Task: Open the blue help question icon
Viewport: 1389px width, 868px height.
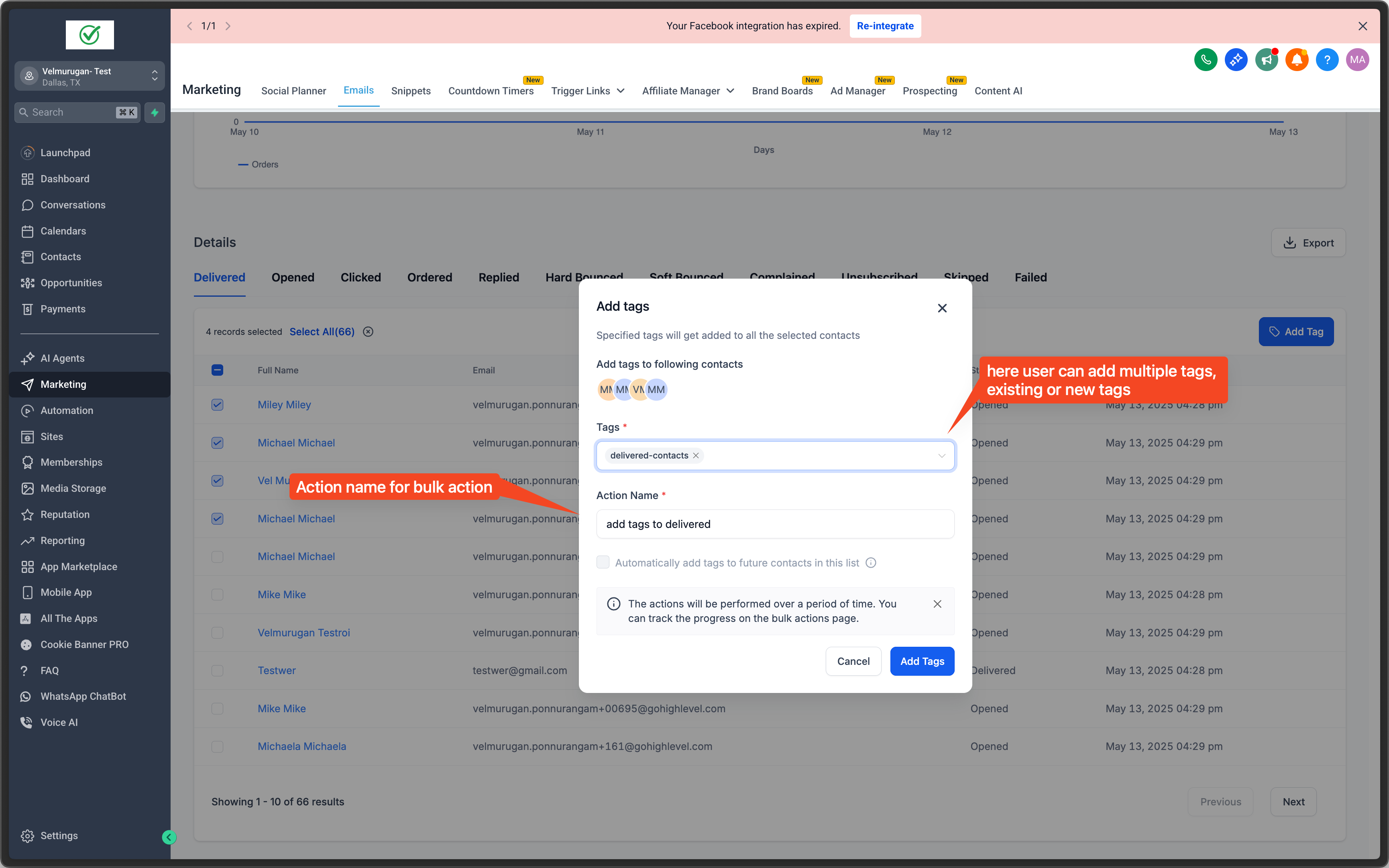Action: [1326, 60]
